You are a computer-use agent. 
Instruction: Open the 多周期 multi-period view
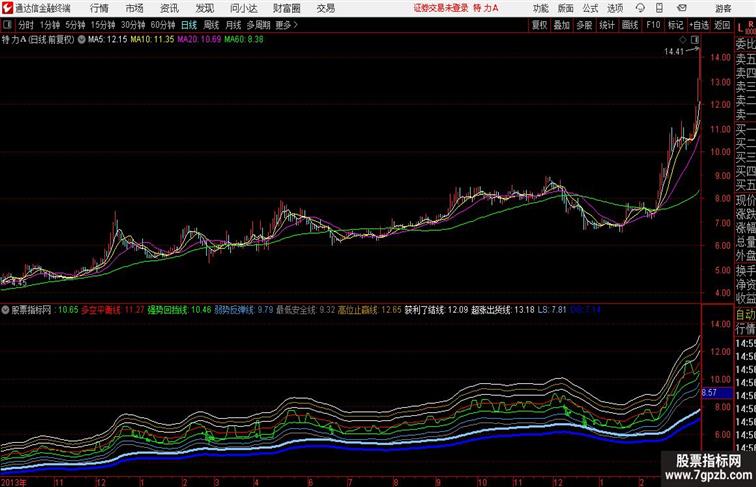tap(258, 25)
